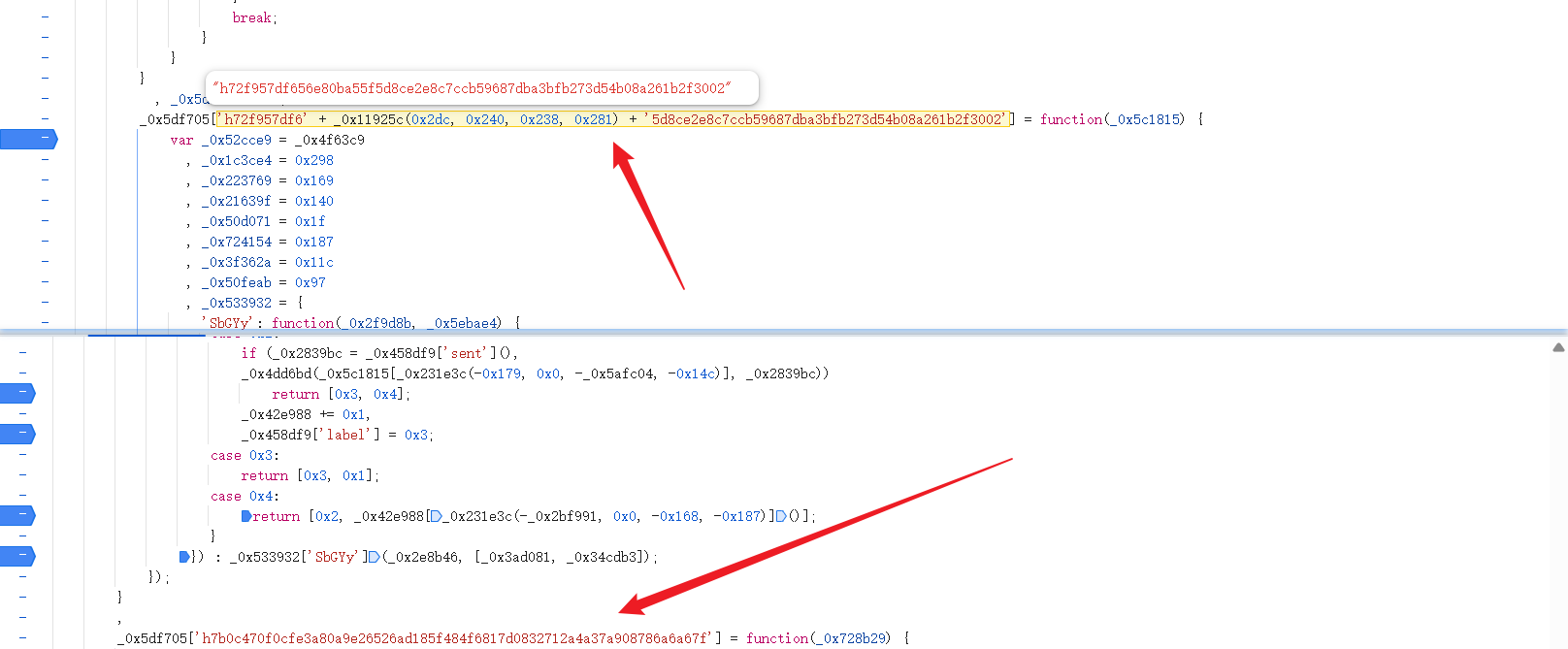Add breakpoint at case 0x4 line gutter
Screen dimensions: 1568x649
click(22, 496)
